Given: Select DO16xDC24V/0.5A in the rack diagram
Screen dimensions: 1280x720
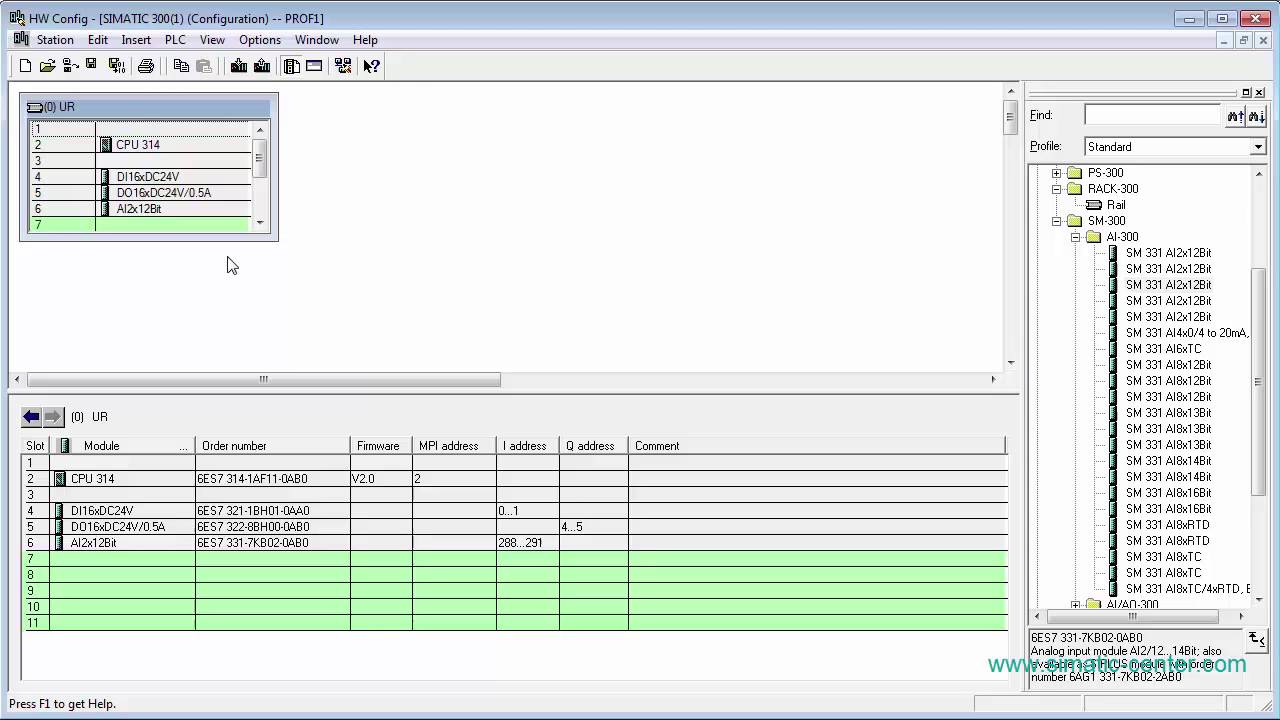Looking at the screenshot, I should tap(163, 193).
